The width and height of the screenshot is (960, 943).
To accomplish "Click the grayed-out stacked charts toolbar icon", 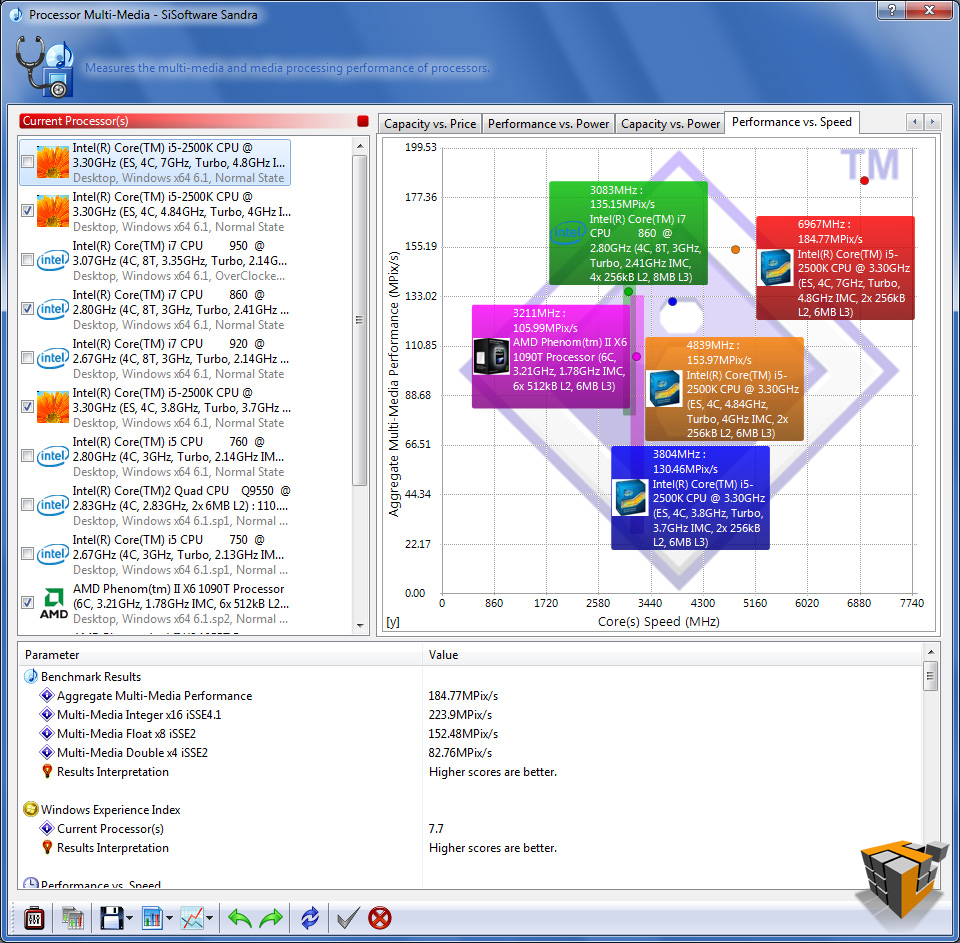I will pos(73,918).
